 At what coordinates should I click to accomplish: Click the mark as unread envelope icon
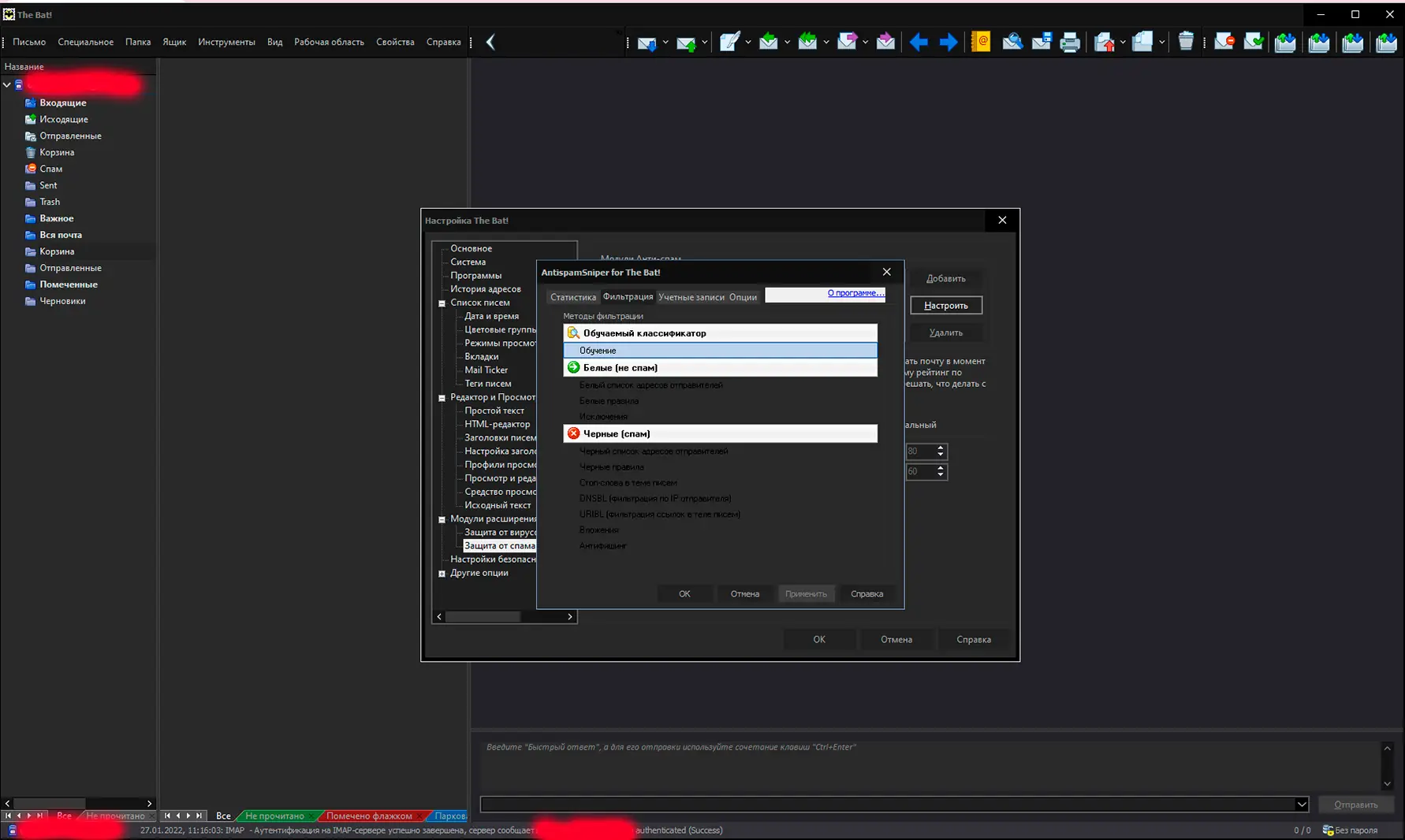click(1224, 42)
